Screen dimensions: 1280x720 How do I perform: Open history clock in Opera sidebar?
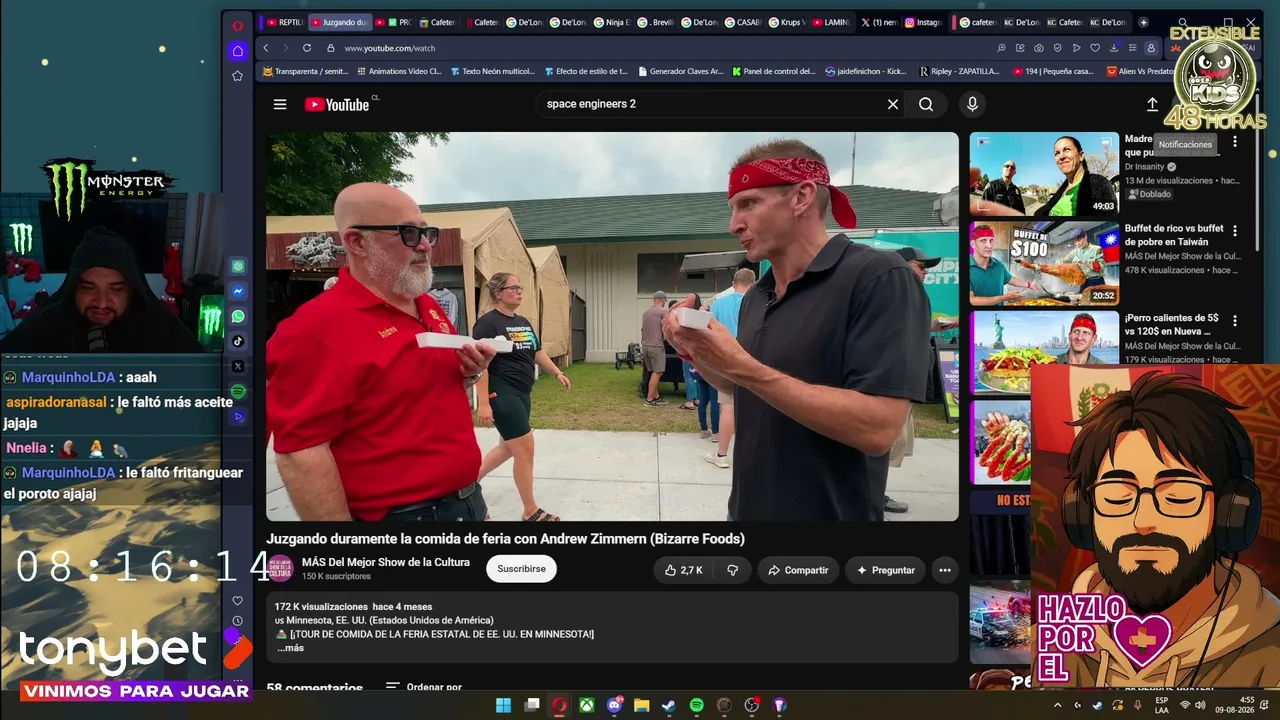237,621
